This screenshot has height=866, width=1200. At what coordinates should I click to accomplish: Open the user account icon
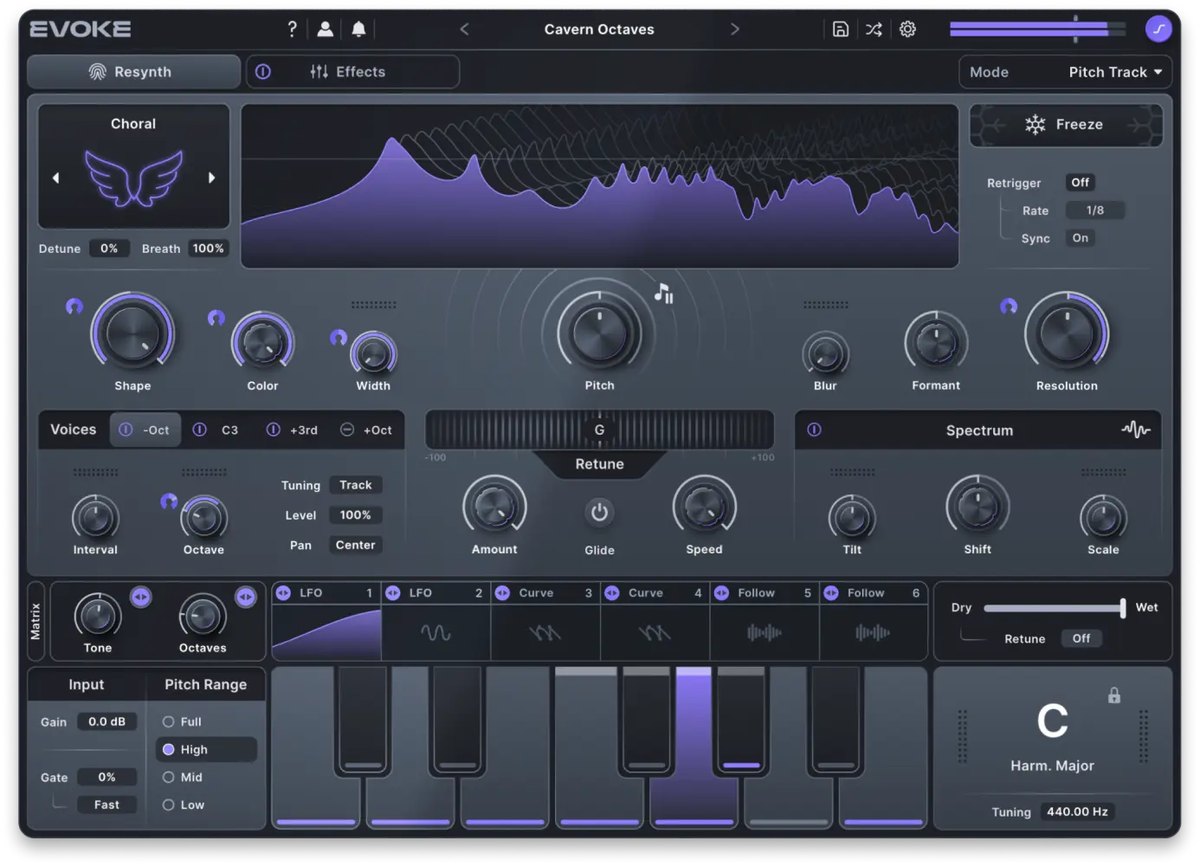pos(325,29)
